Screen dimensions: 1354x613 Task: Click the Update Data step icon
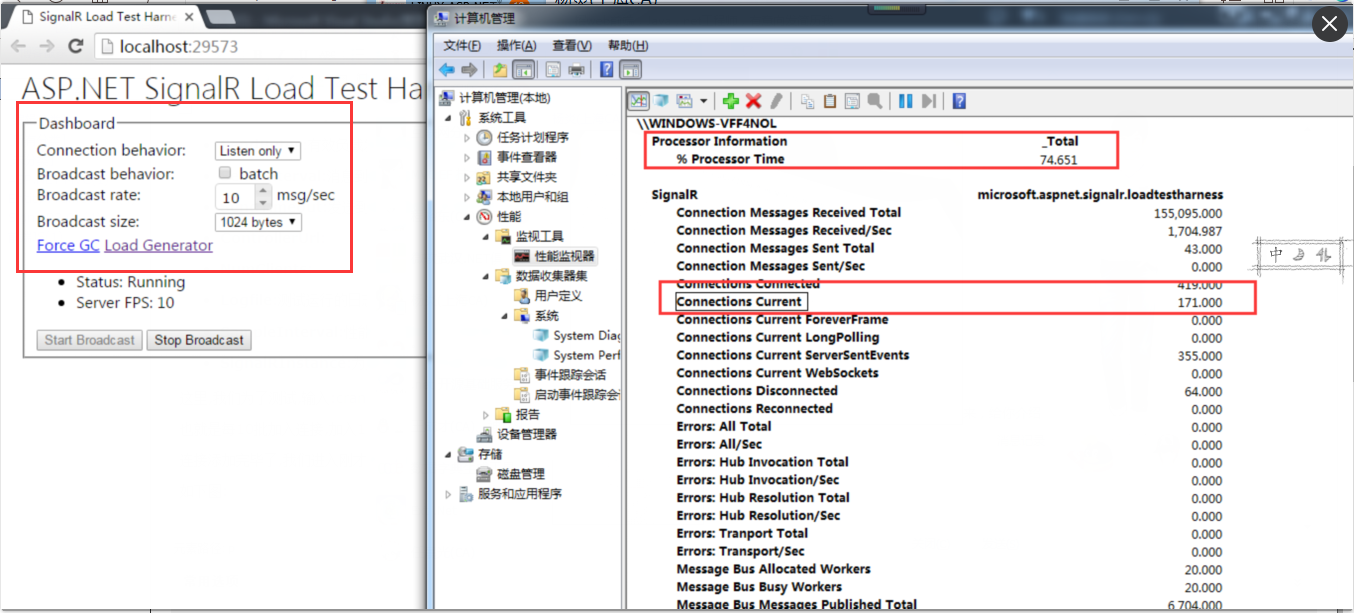(x=929, y=101)
